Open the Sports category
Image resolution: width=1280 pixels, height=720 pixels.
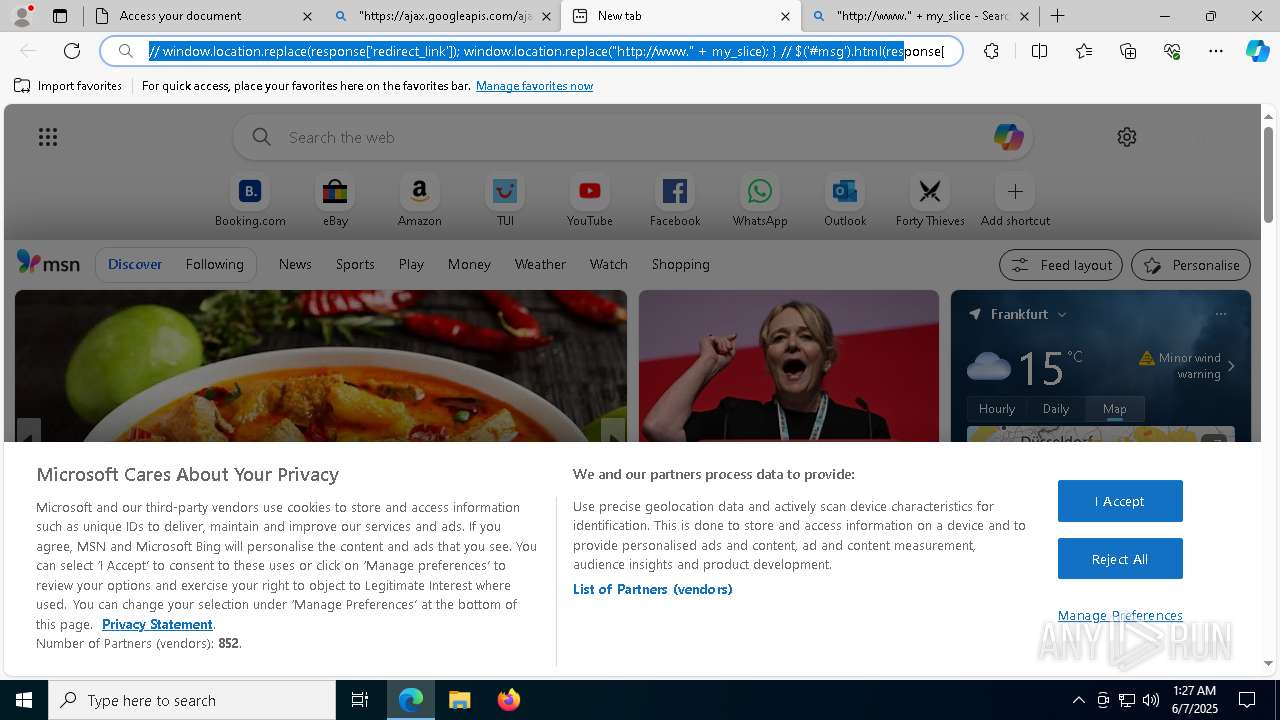(x=355, y=264)
